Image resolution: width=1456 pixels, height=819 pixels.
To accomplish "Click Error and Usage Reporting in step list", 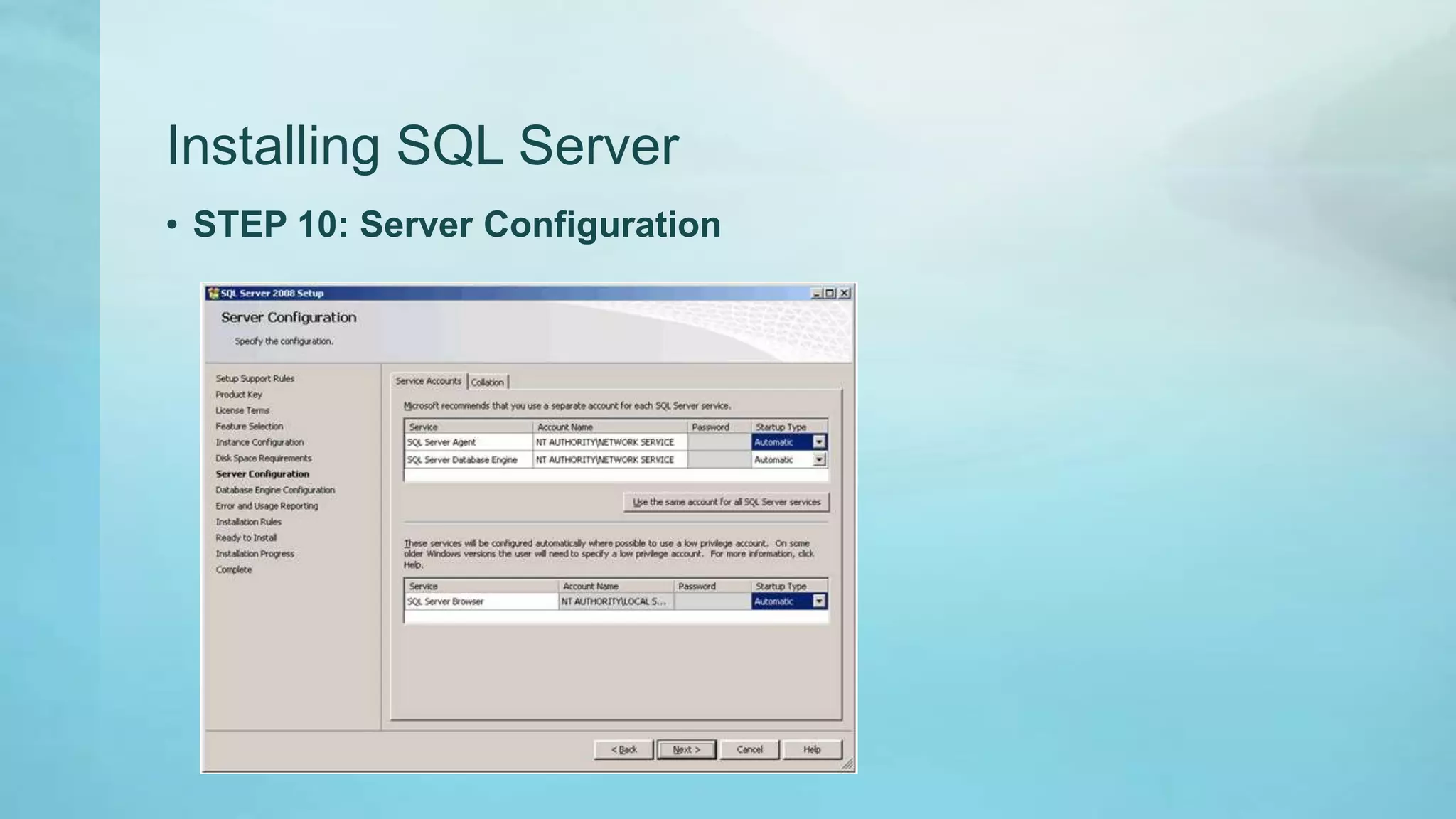I will tap(267, 506).
